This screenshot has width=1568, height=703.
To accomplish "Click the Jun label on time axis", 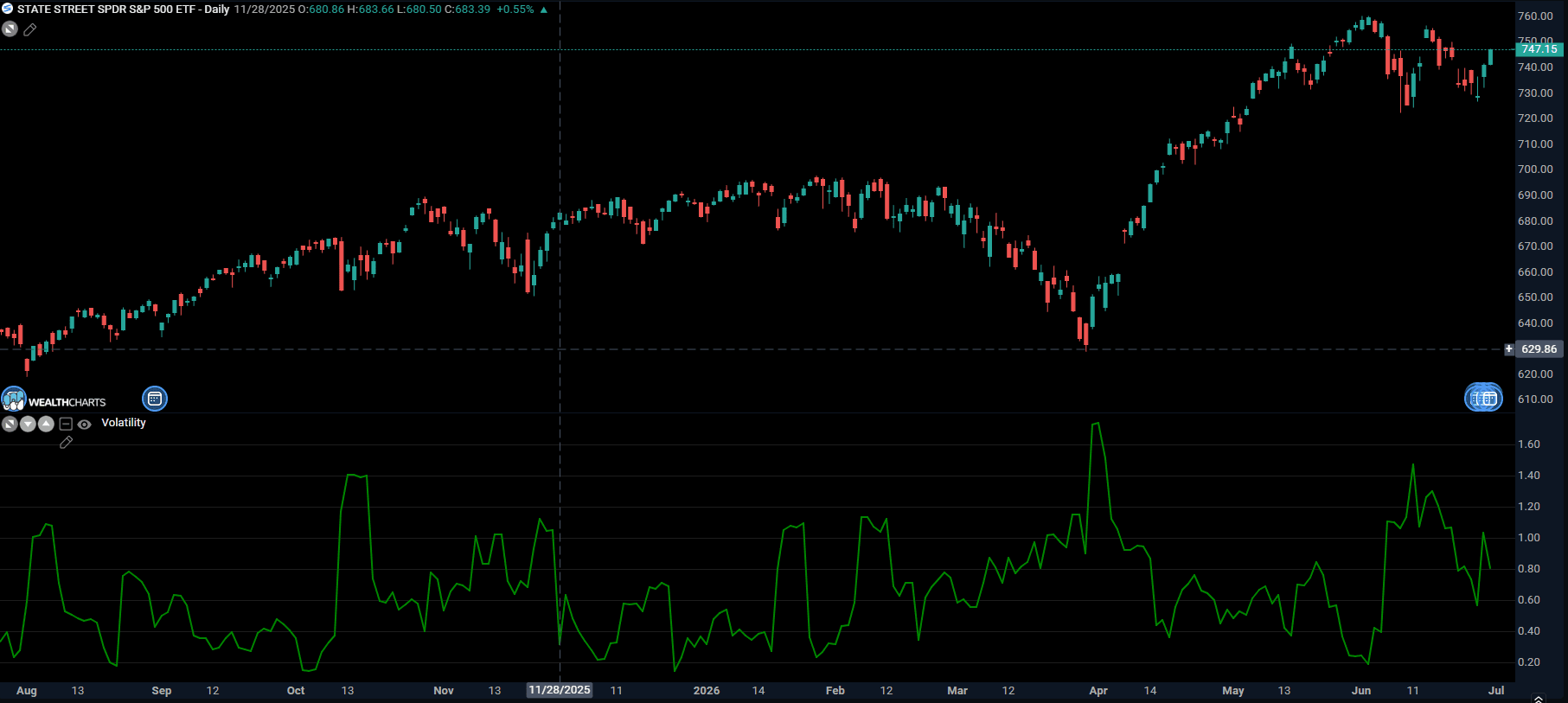I will pyautogui.click(x=1361, y=691).
